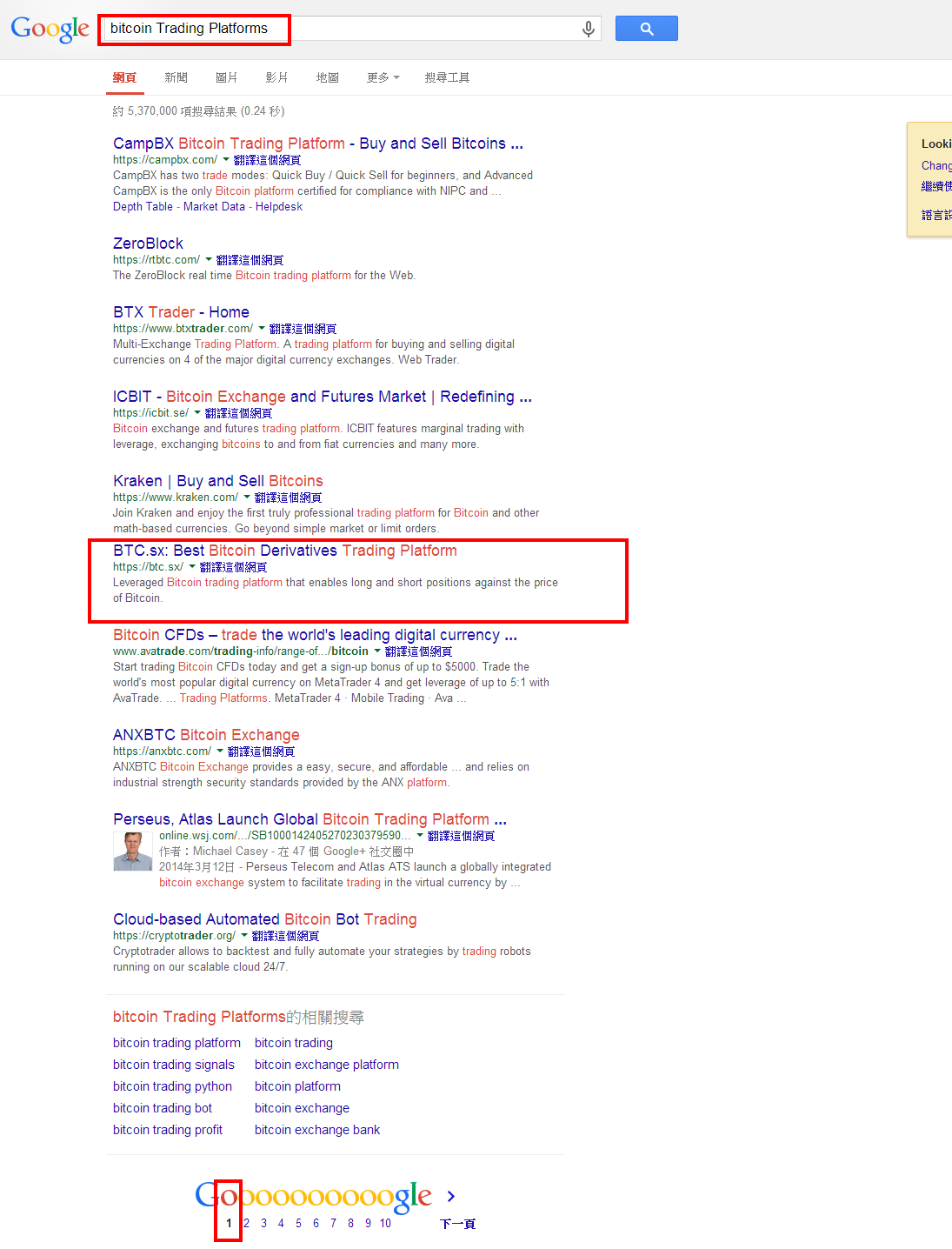Open the Google logo home link
952x1249 pixels.
(x=50, y=29)
